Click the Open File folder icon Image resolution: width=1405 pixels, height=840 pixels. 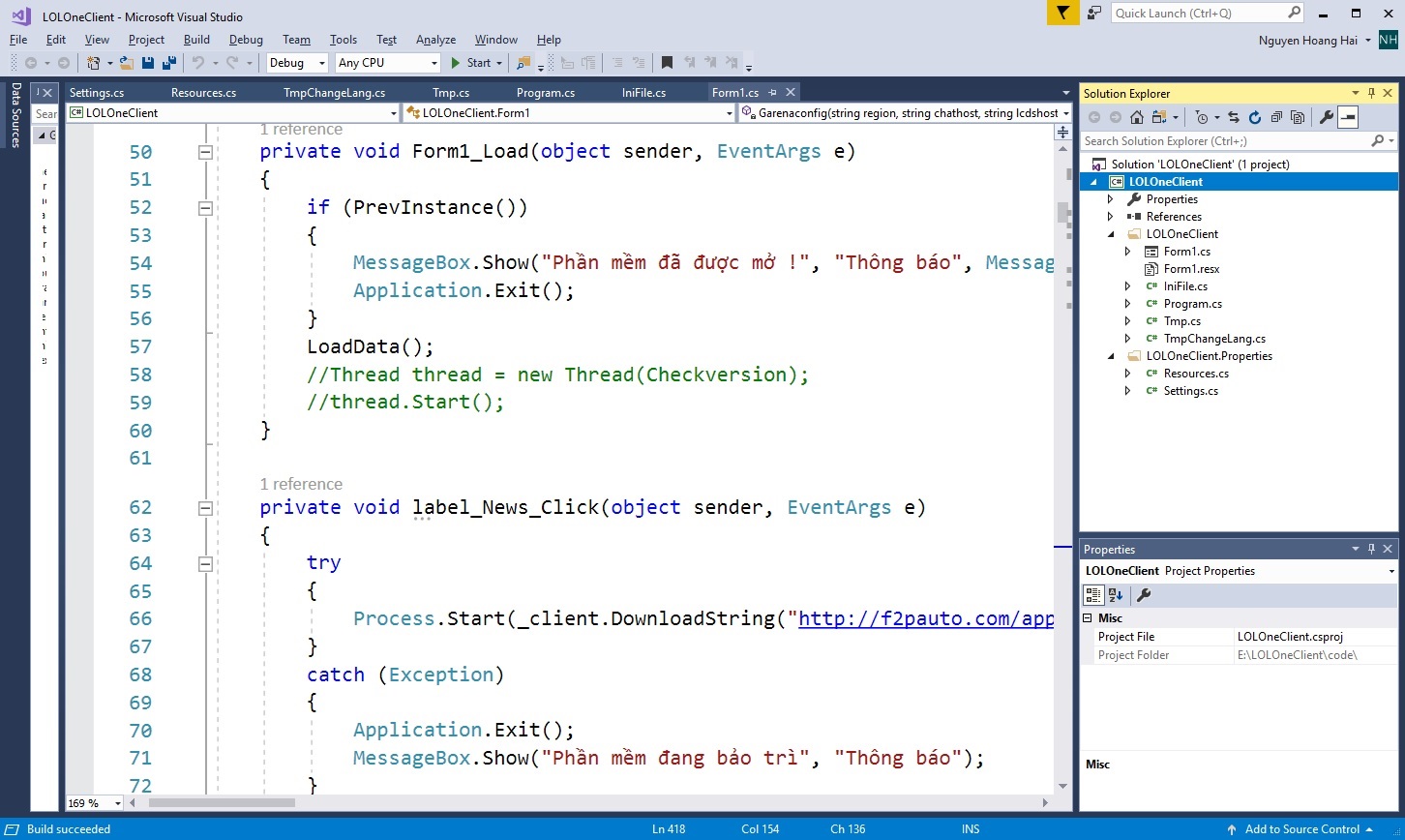pyautogui.click(x=126, y=63)
